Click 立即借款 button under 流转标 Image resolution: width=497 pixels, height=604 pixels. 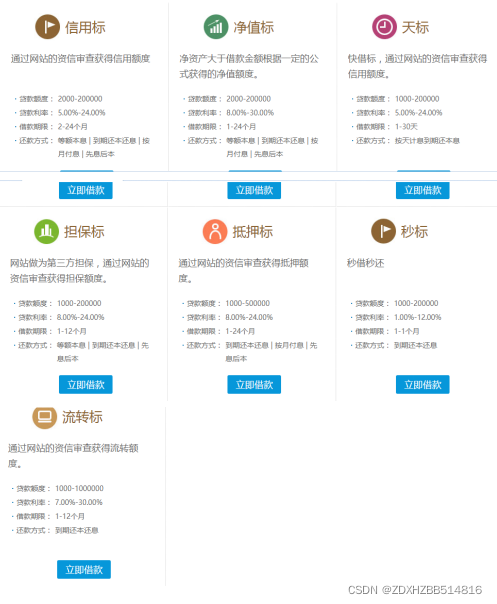84,569
